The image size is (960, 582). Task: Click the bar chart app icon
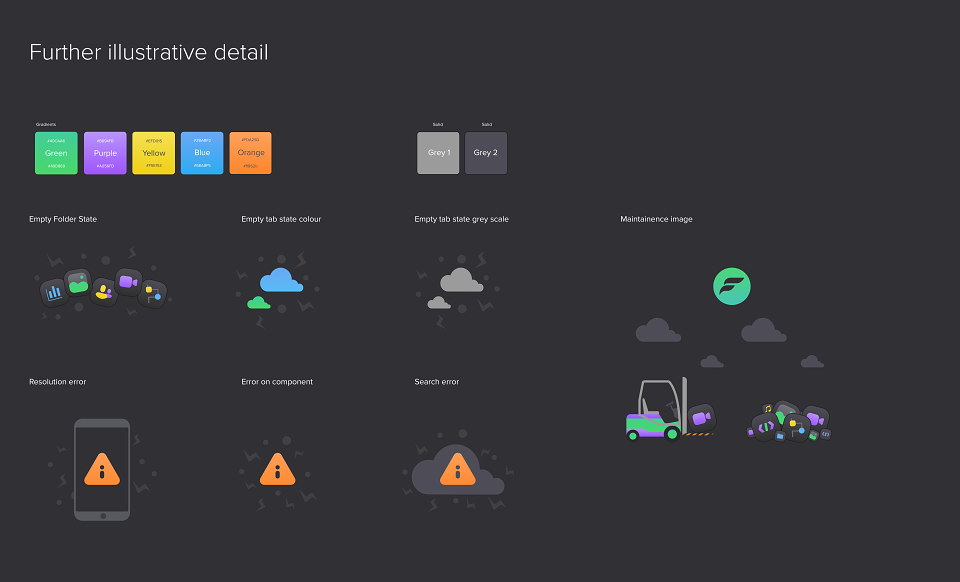coord(54,292)
